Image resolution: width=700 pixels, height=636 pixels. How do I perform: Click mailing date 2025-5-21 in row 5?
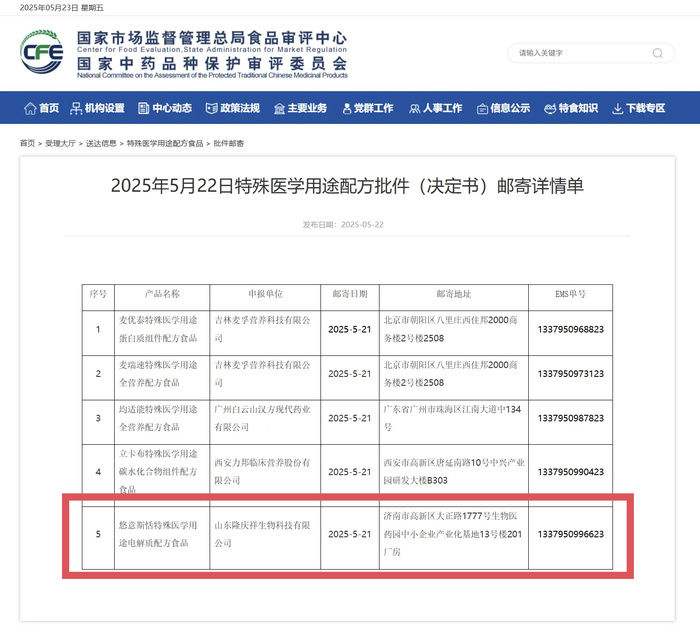pyautogui.click(x=350, y=534)
